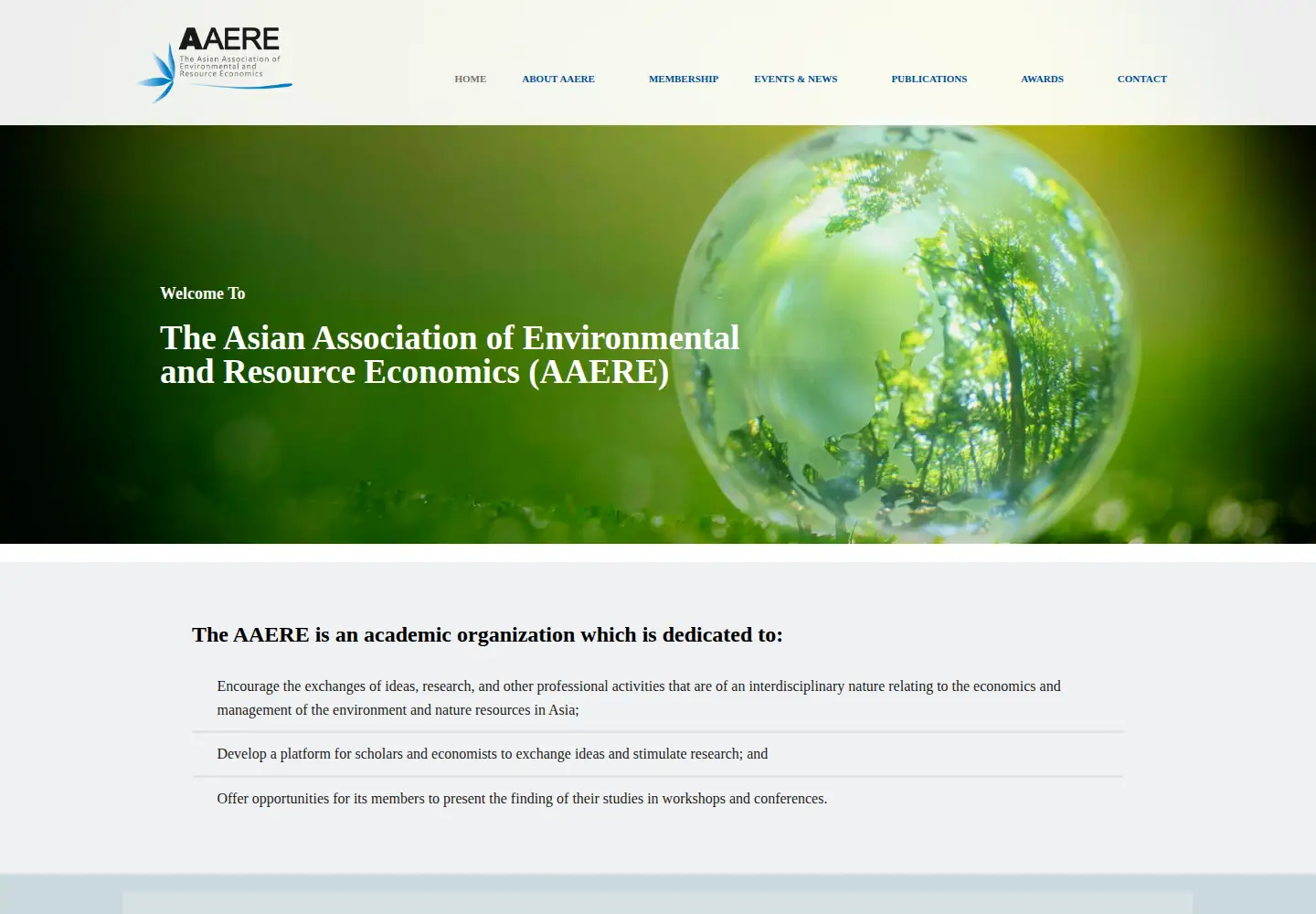The width and height of the screenshot is (1316, 914).
Task: Open the HOME menu item
Action: click(470, 79)
